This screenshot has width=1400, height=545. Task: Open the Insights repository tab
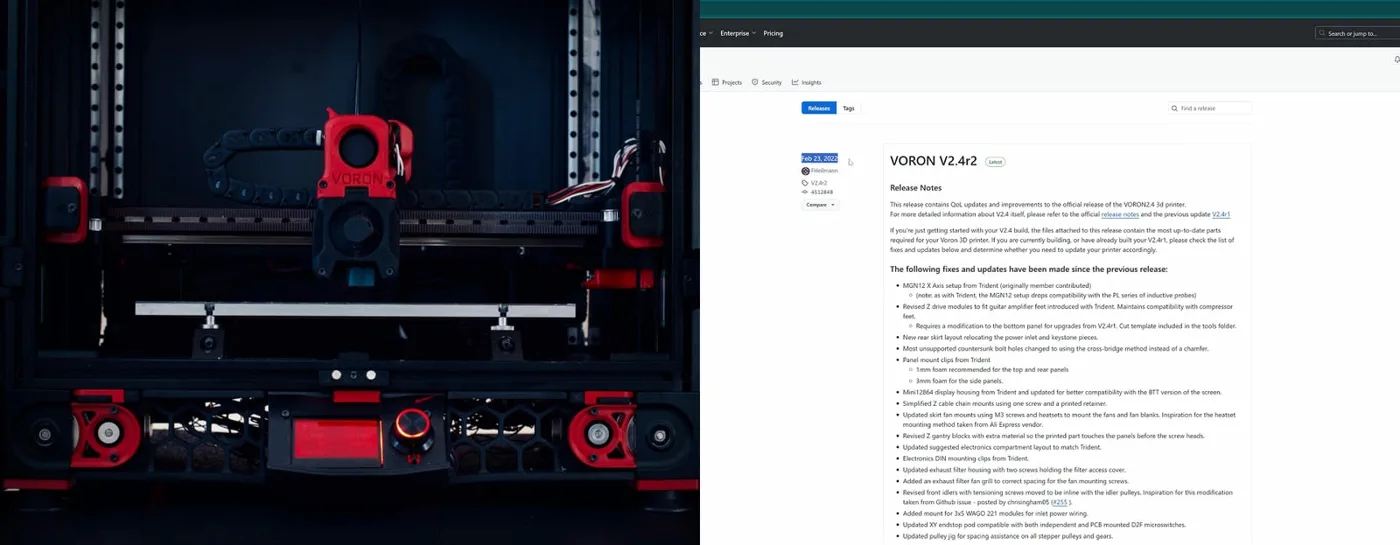(806, 82)
